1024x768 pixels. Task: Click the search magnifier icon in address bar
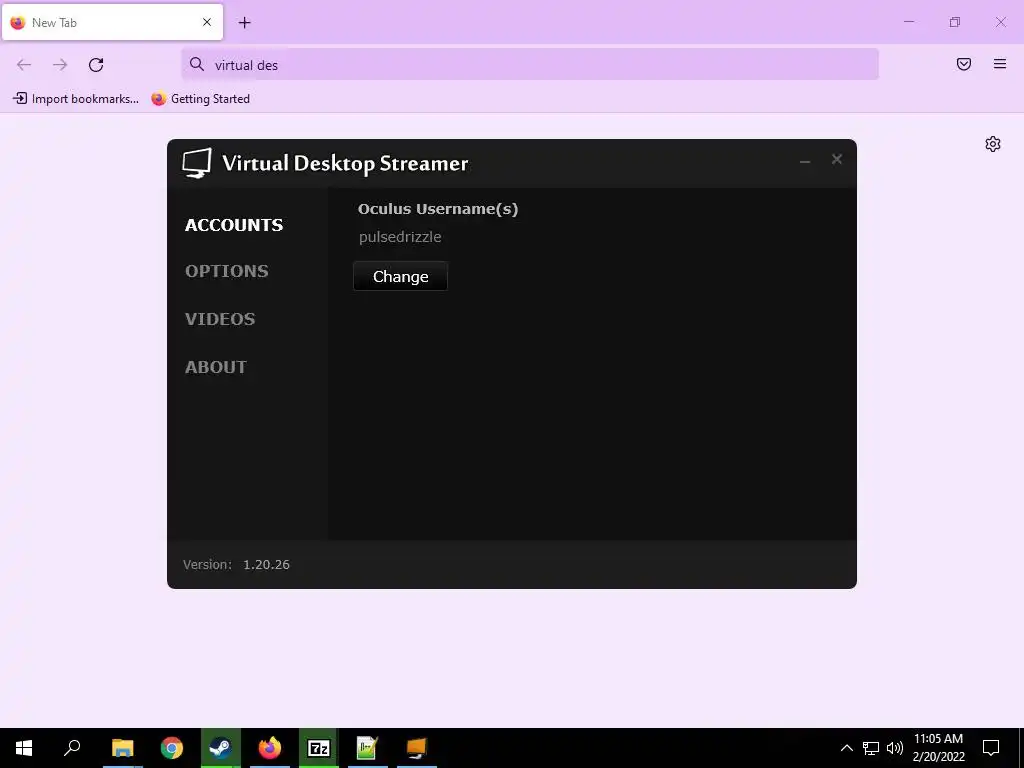197,64
